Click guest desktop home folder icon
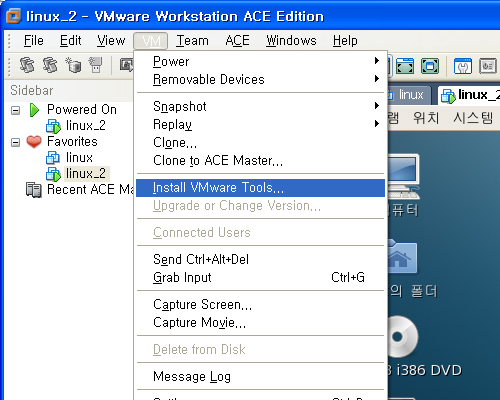This screenshot has height=400, width=500. pyautogui.click(x=402, y=256)
